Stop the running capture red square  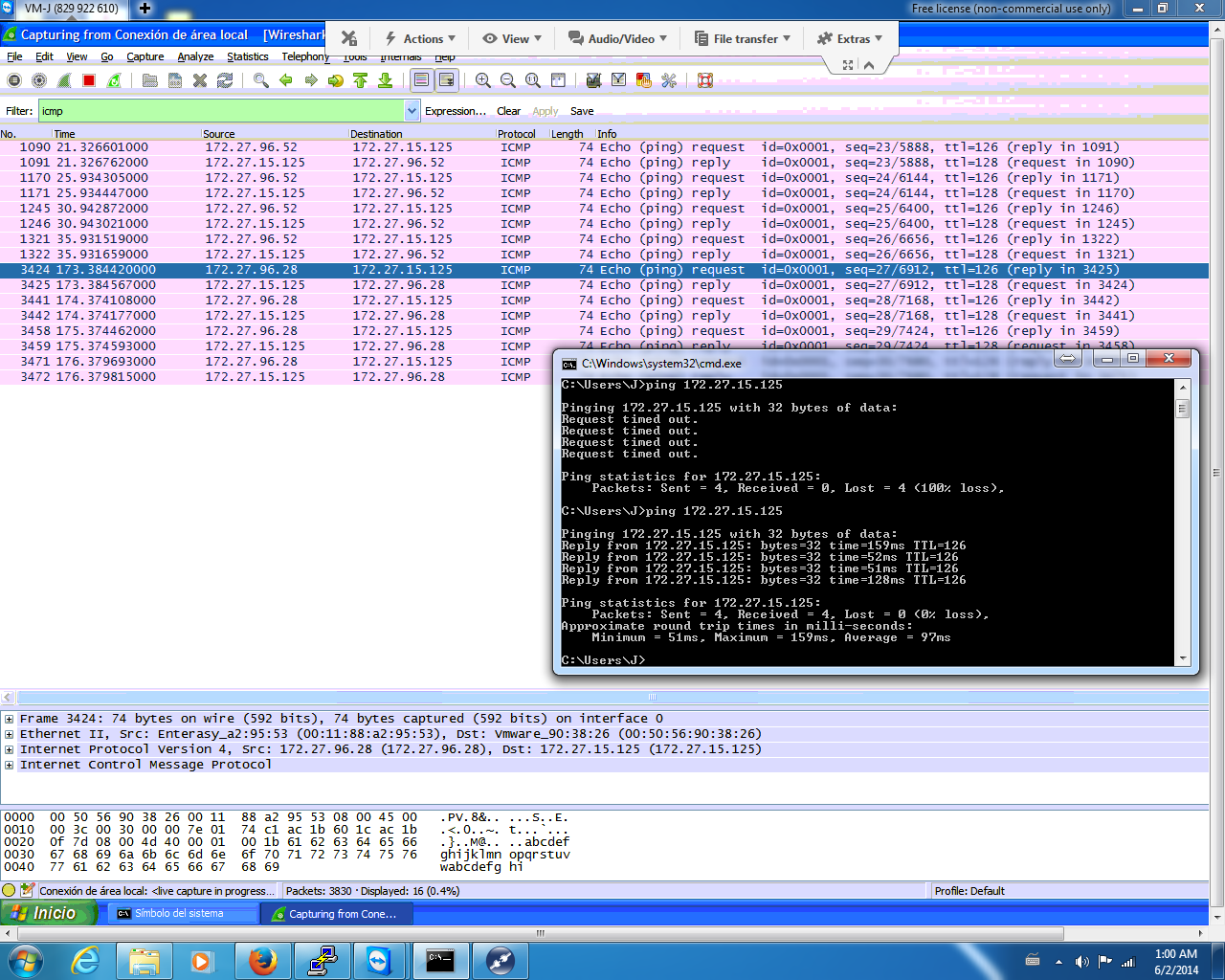pos(89,80)
